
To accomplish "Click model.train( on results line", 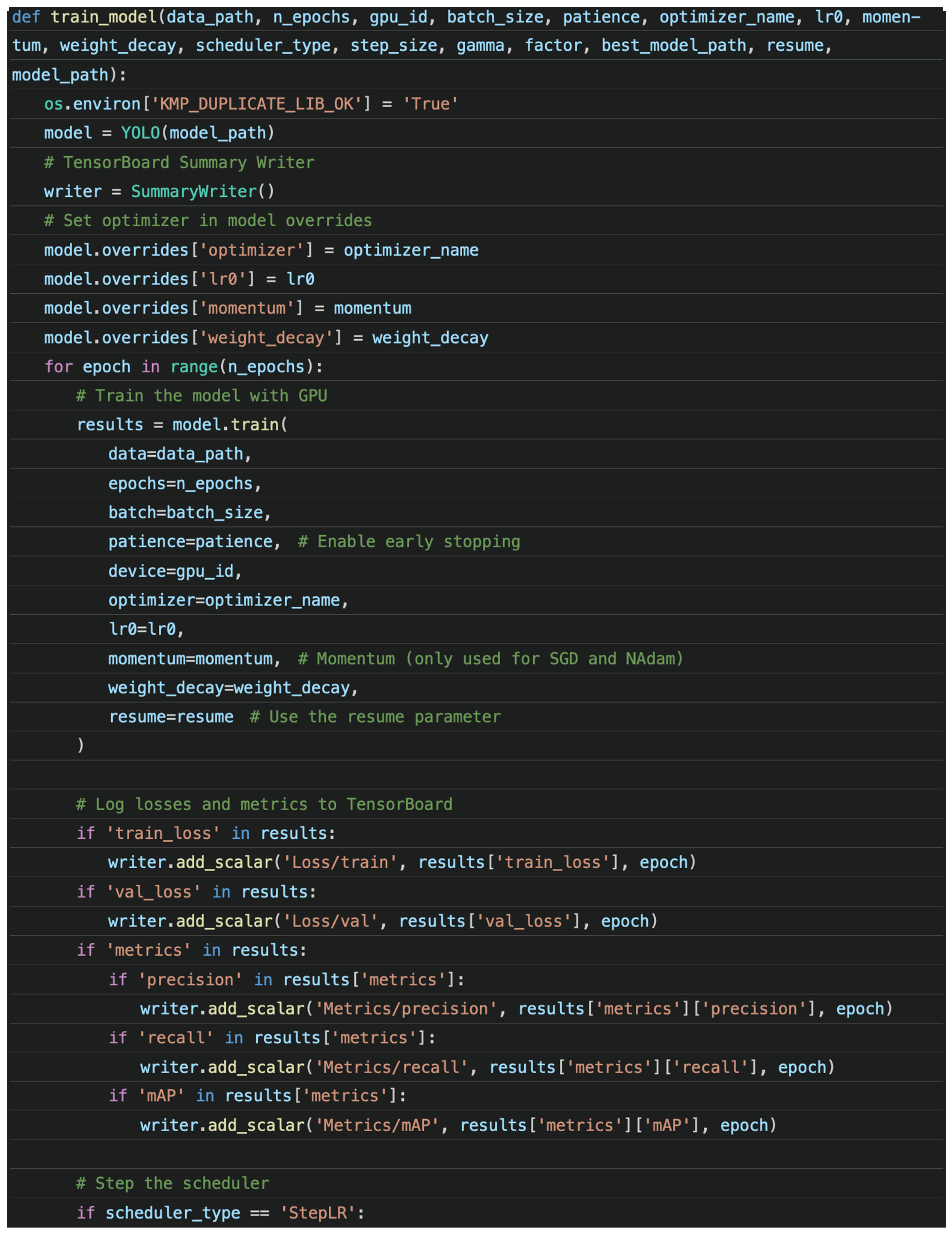I will (x=229, y=425).
